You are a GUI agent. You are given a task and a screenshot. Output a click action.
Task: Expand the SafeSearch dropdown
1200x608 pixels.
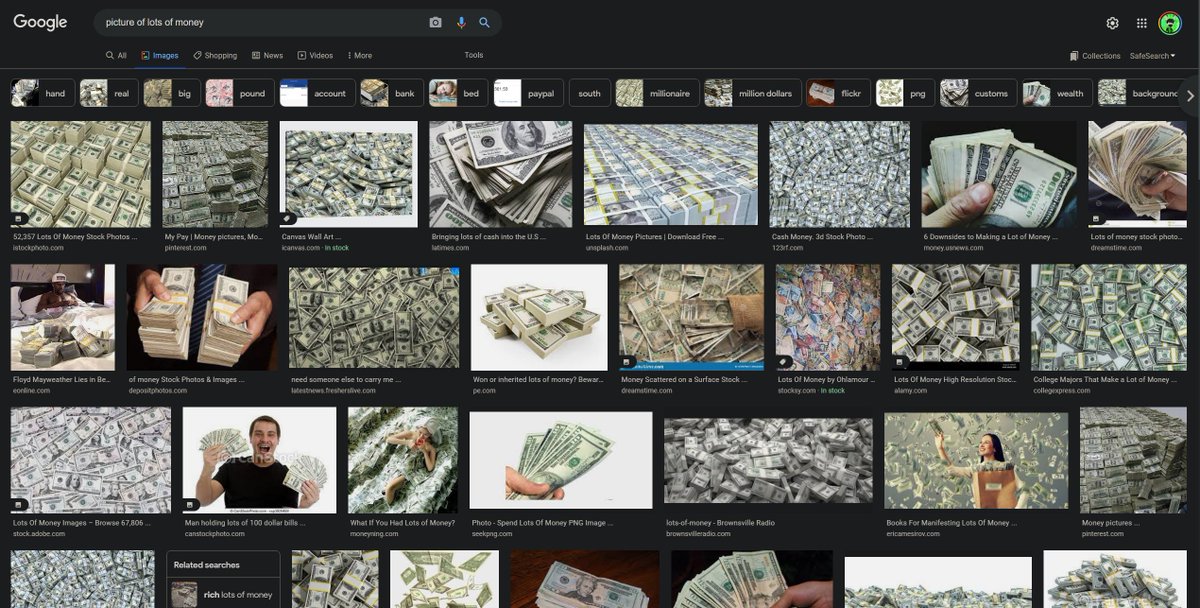pos(1152,56)
